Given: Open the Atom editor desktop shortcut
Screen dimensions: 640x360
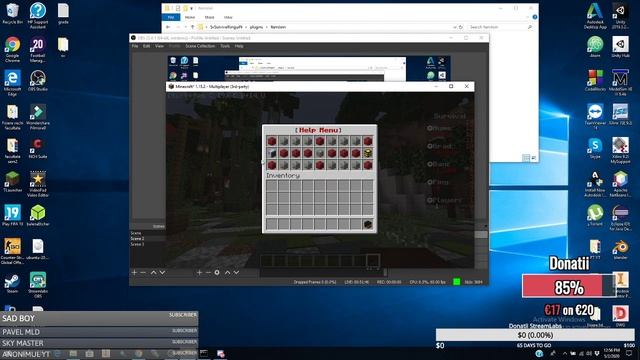Looking at the screenshot, I should pos(595,47).
